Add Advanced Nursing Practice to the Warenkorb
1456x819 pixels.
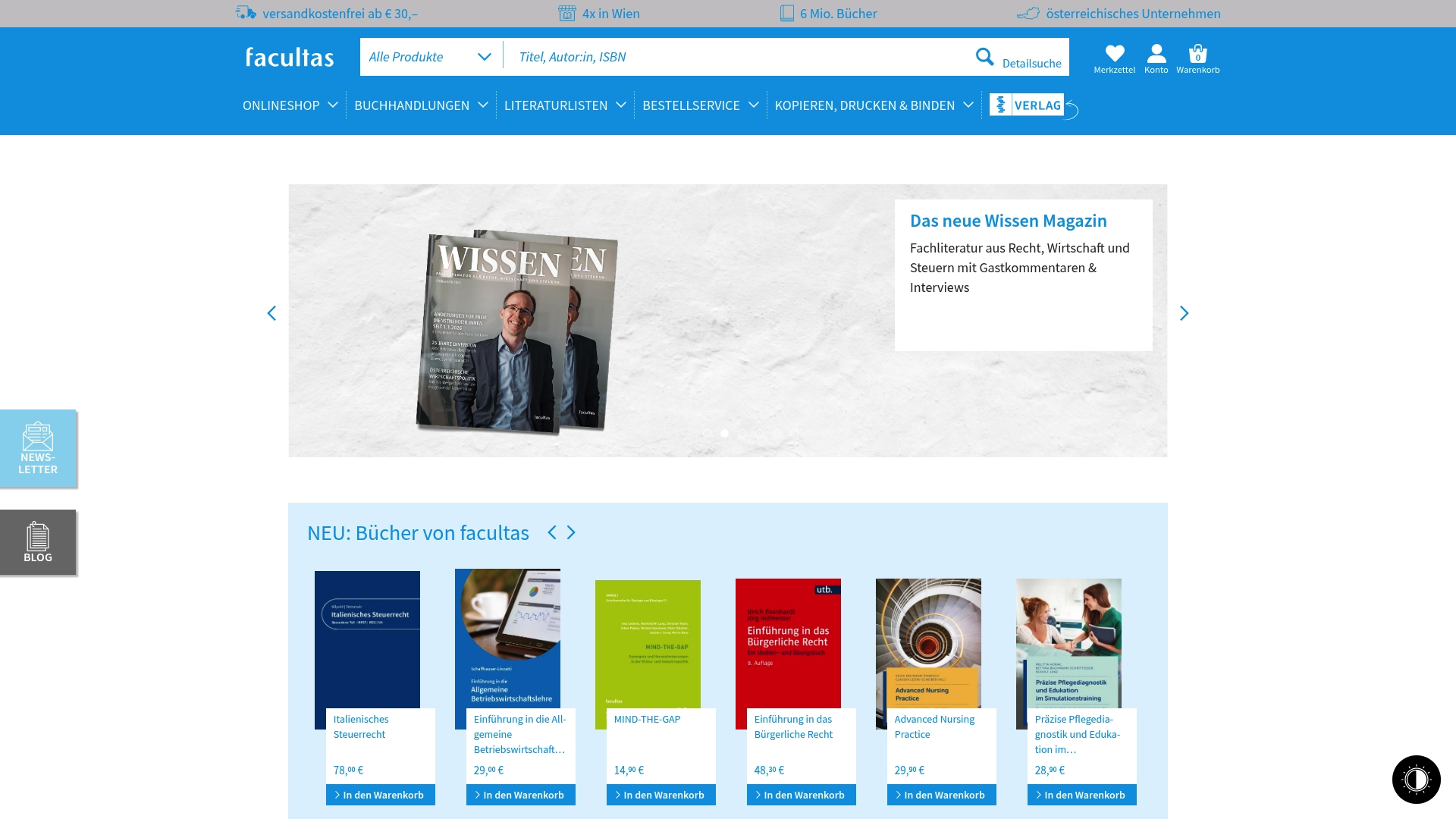point(942,795)
